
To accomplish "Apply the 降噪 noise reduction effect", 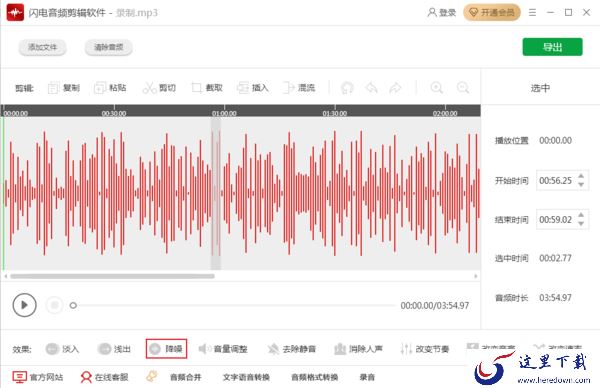I will tap(166, 349).
